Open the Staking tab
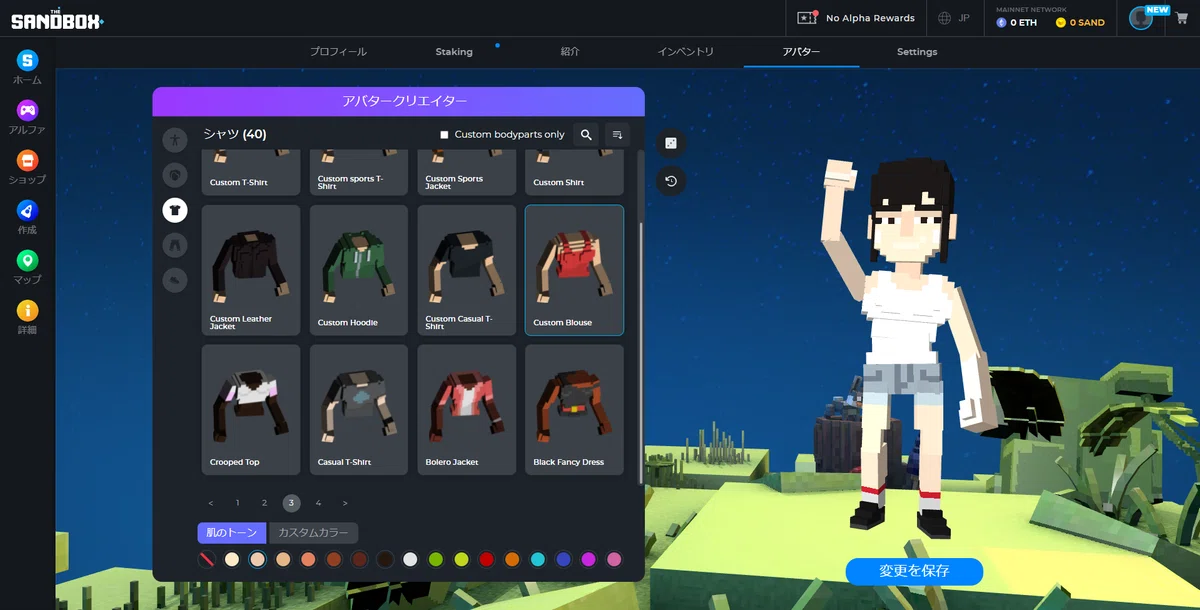Screen dimensions: 1200x610 point(455,52)
